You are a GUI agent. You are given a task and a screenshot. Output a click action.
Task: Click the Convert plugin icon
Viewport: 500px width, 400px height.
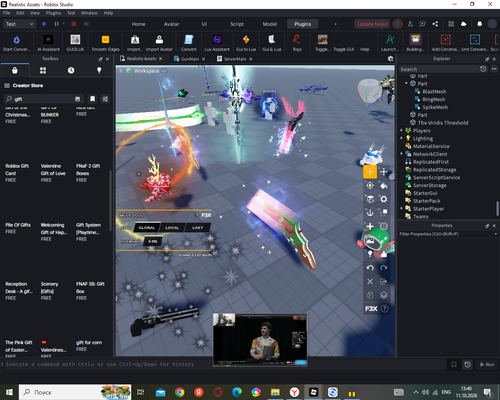click(189, 43)
